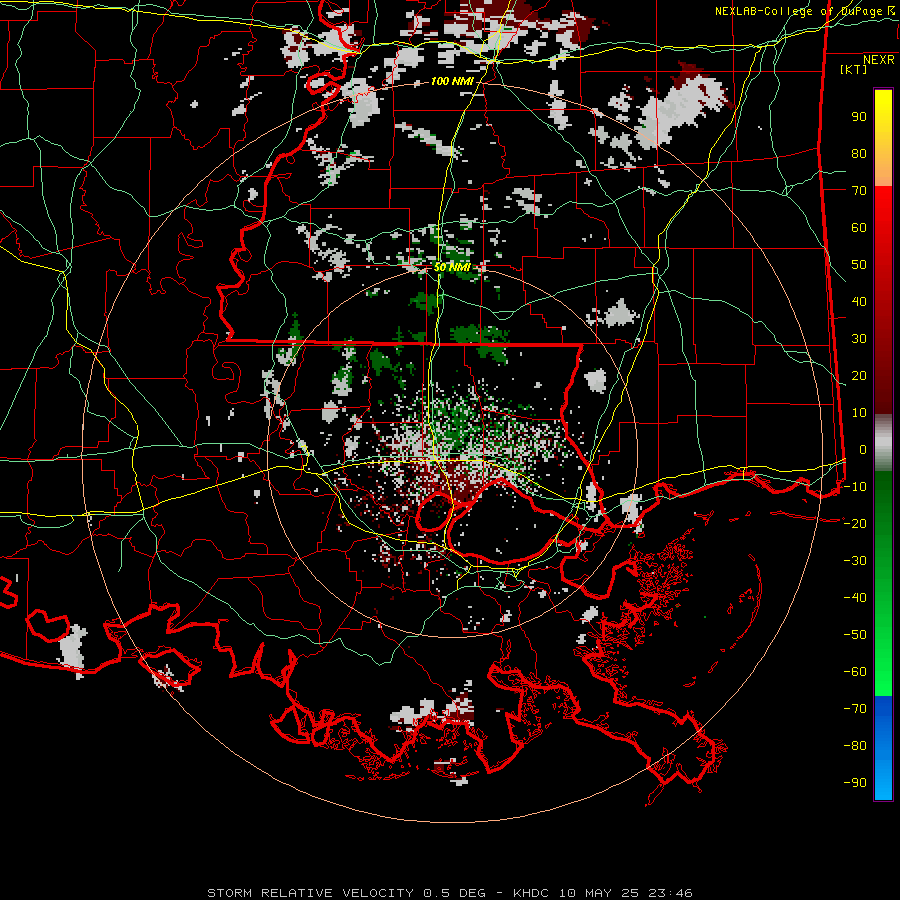Click the -80 knot scale label
This screenshot has height=900, width=900.
point(855,746)
